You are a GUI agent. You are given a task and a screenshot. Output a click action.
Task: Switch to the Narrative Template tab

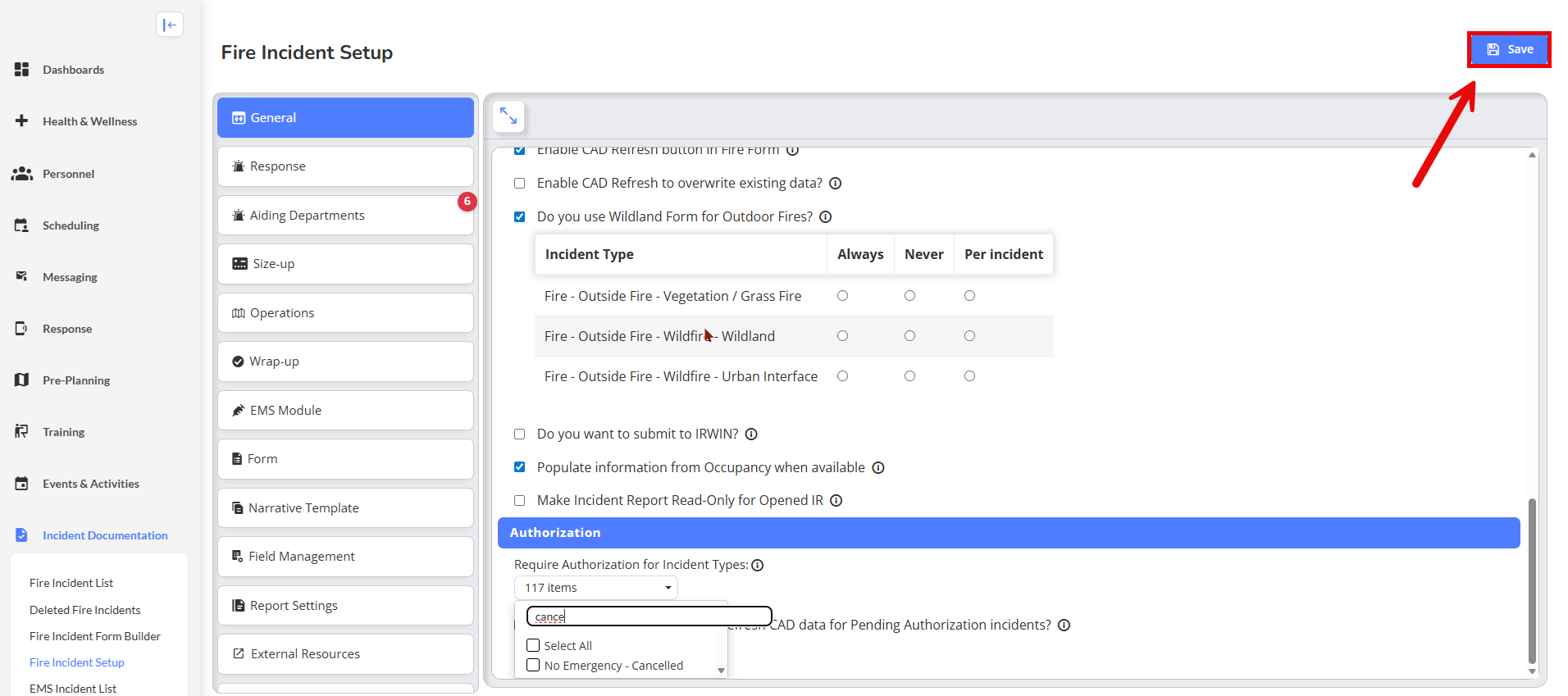point(345,508)
